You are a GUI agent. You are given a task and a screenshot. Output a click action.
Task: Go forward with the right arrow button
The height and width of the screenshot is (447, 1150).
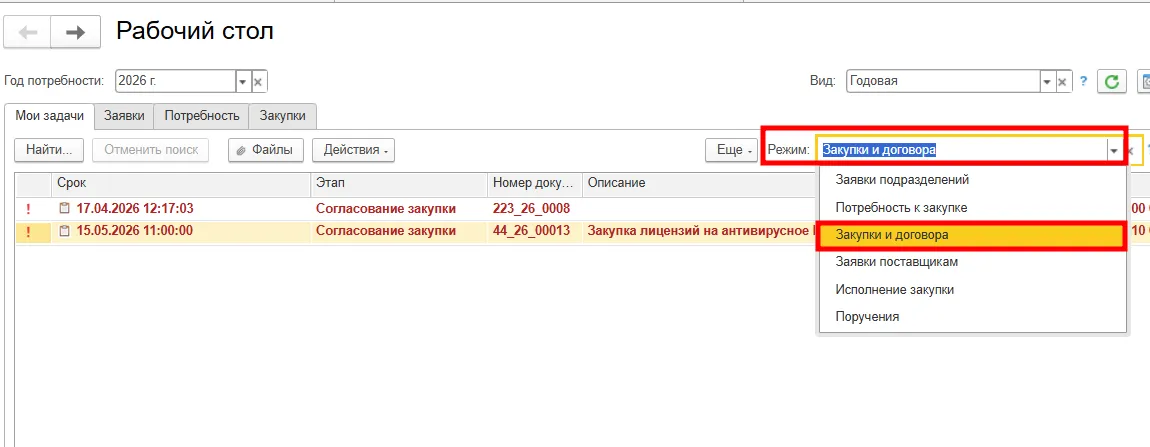75,32
